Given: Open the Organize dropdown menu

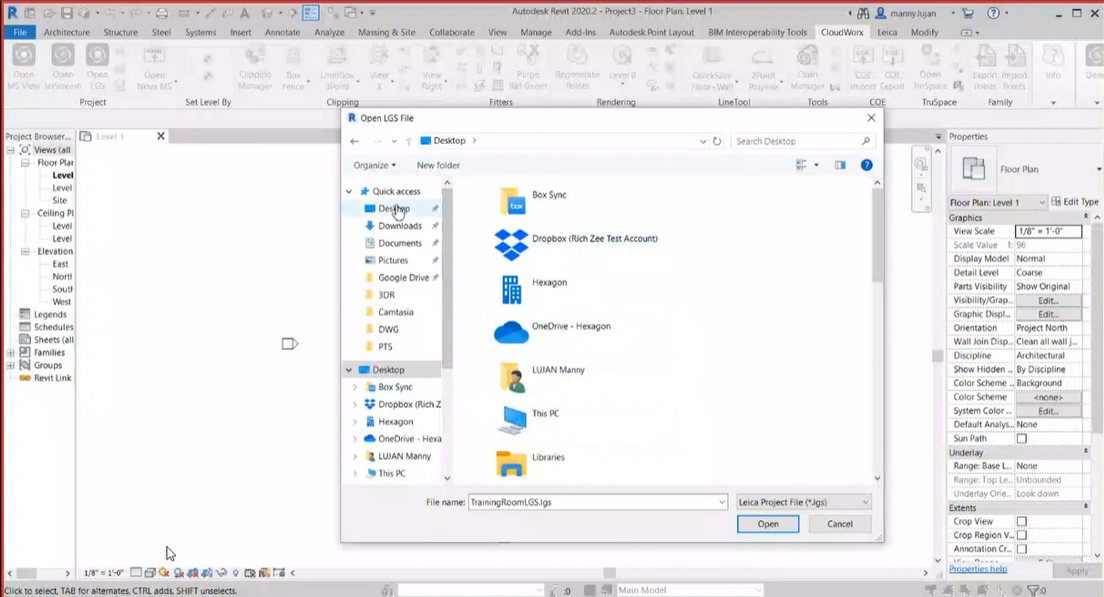Looking at the screenshot, I should click(375, 165).
